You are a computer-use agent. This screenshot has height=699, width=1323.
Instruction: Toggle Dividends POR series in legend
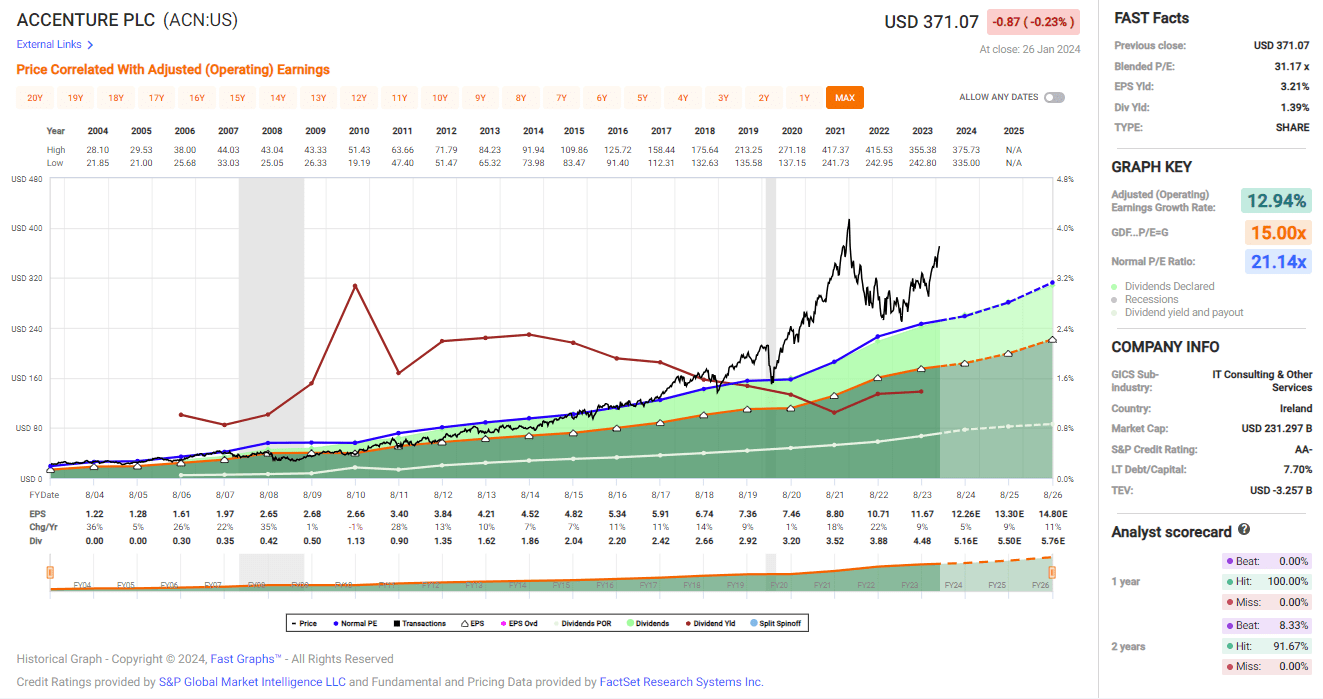[582, 623]
